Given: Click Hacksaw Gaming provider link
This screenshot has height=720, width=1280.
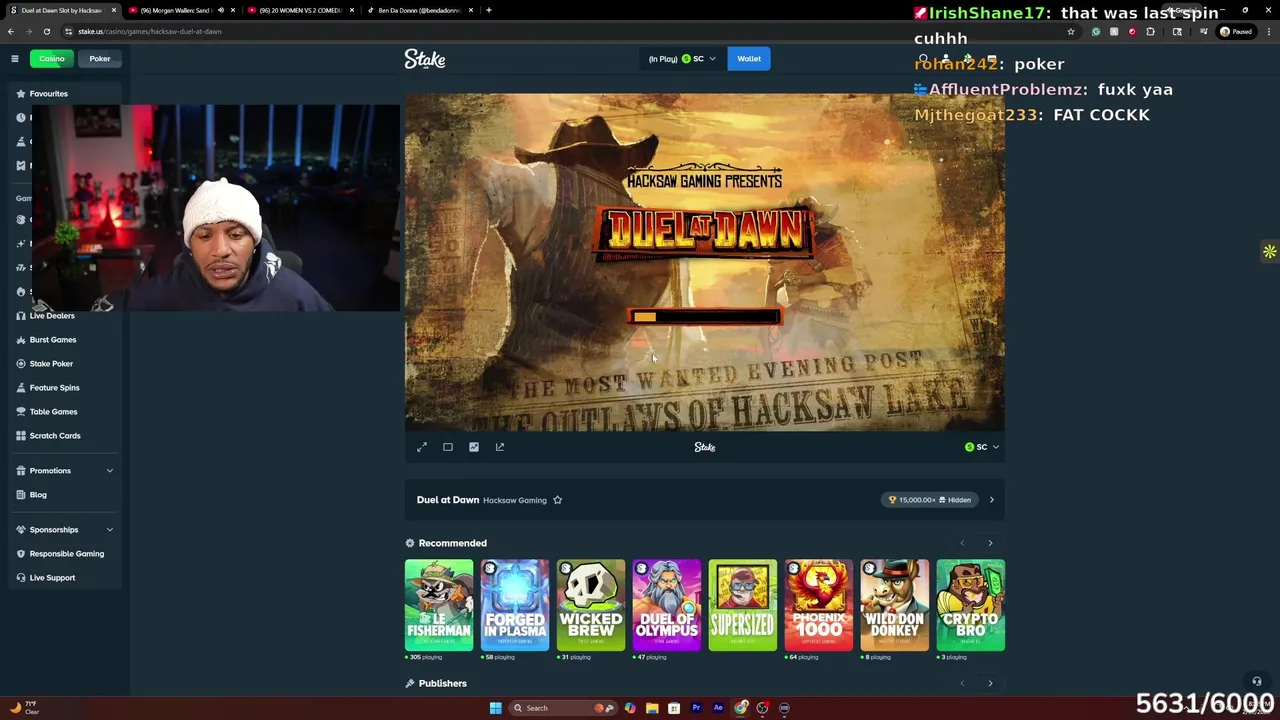Looking at the screenshot, I should coord(515,500).
